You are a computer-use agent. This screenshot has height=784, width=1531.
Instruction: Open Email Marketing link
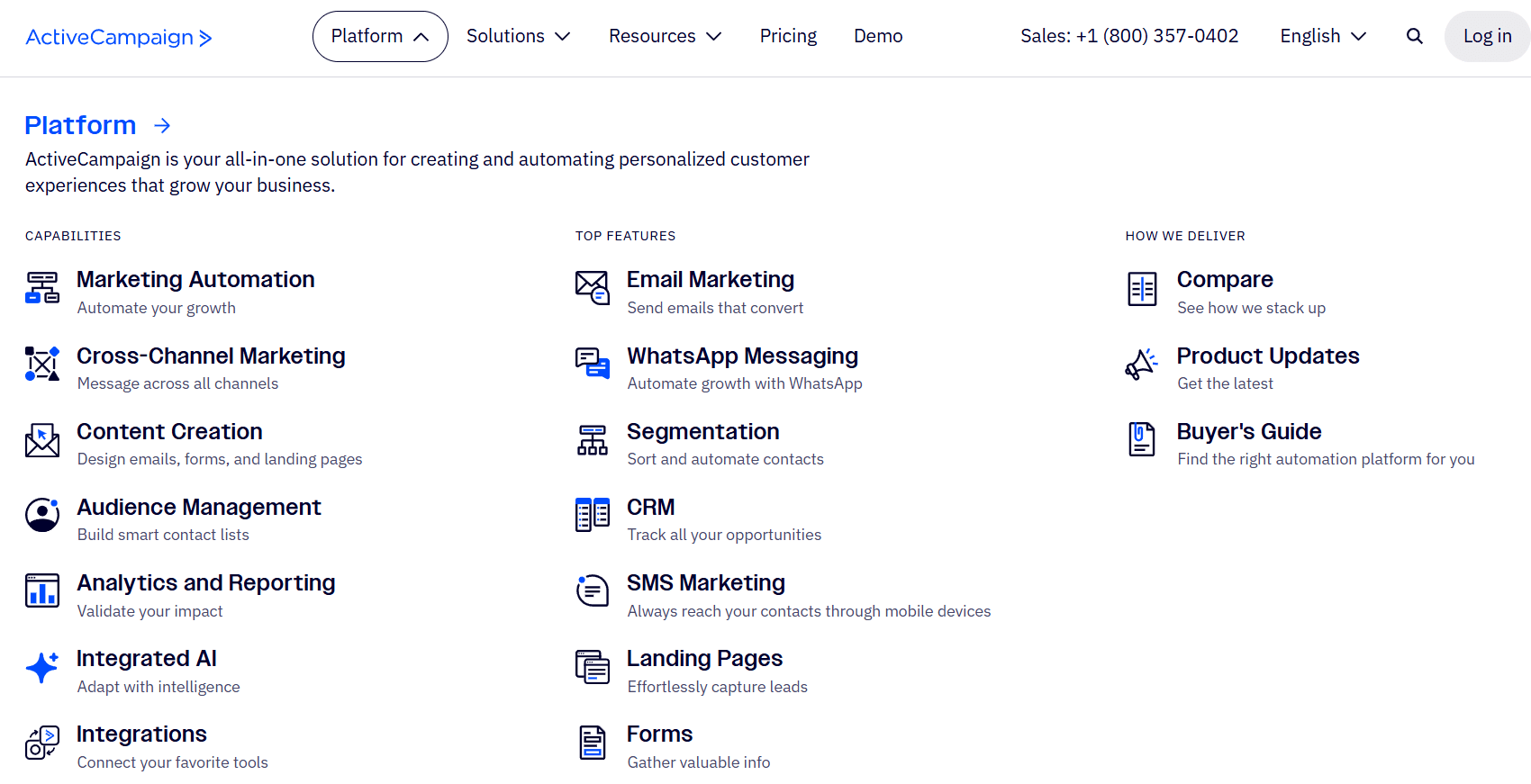tap(711, 280)
